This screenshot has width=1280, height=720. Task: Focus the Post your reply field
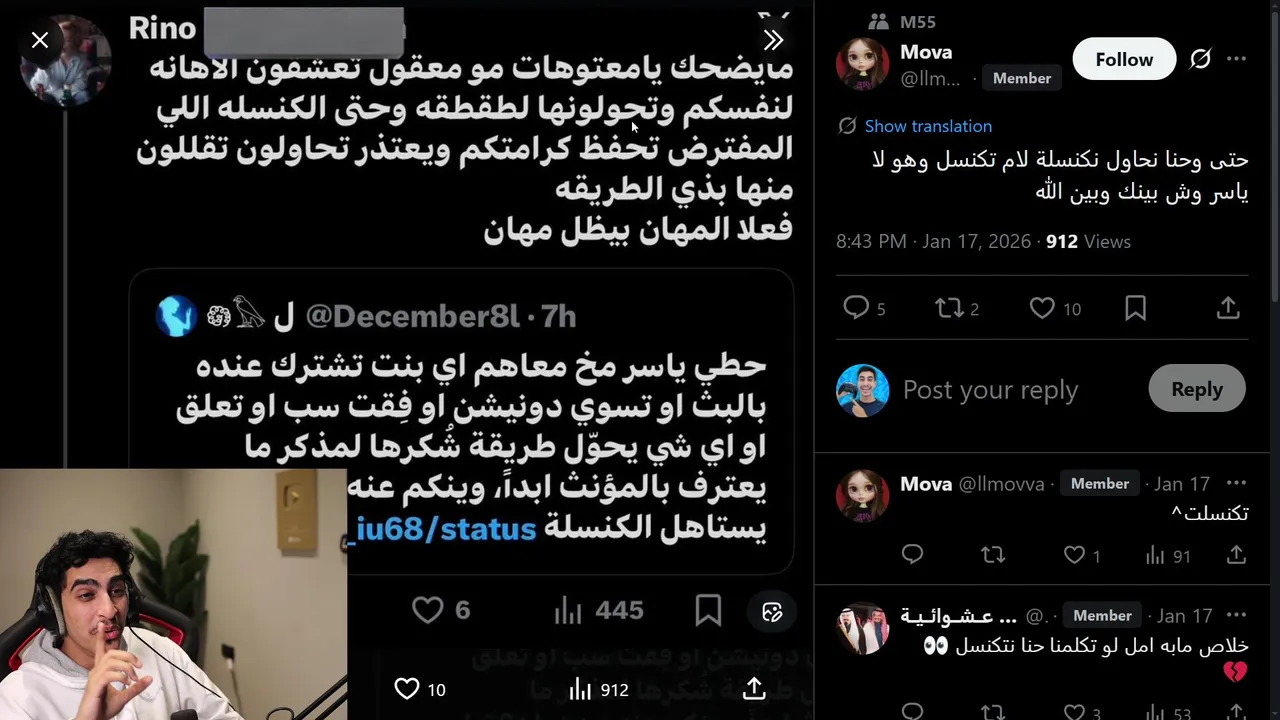(1016, 390)
